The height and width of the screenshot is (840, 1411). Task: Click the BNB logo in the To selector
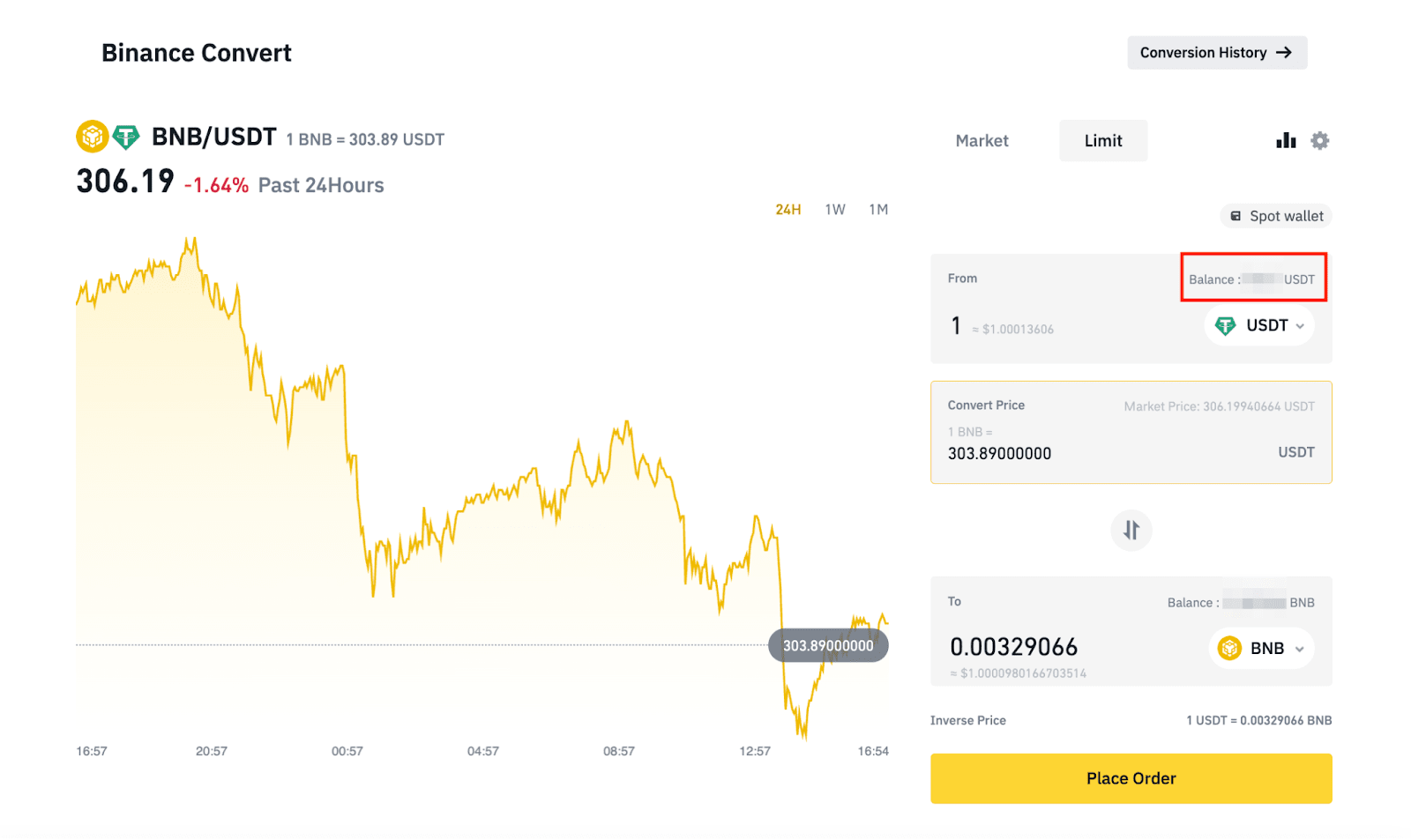coord(1228,648)
